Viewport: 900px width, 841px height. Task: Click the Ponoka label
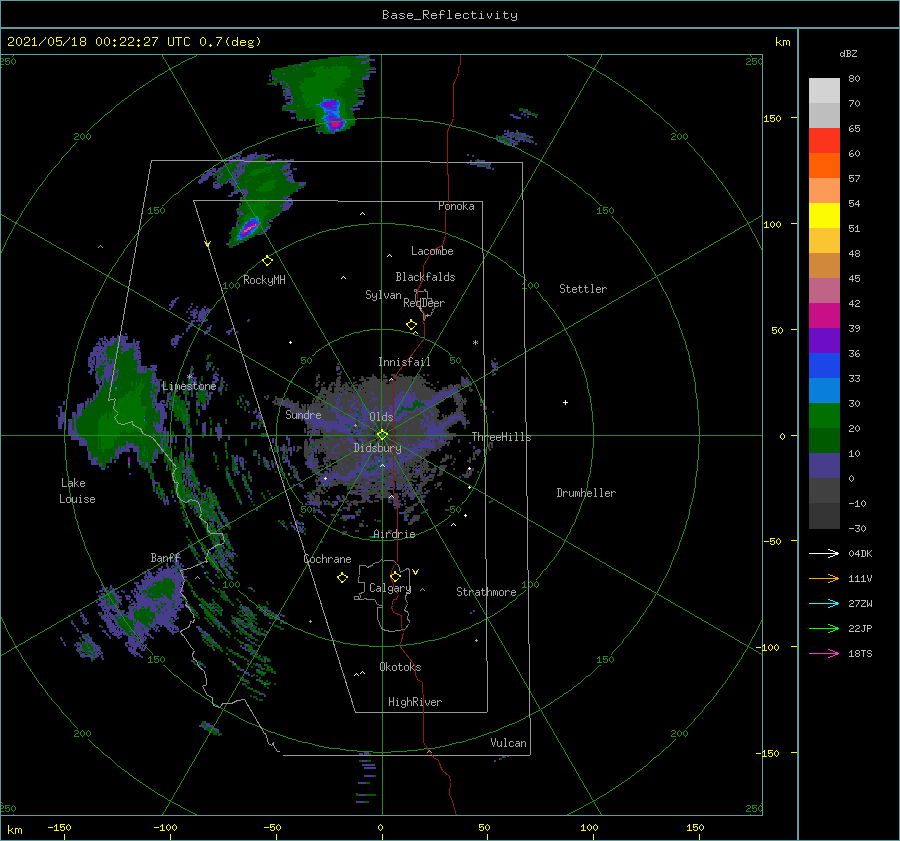click(456, 206)
